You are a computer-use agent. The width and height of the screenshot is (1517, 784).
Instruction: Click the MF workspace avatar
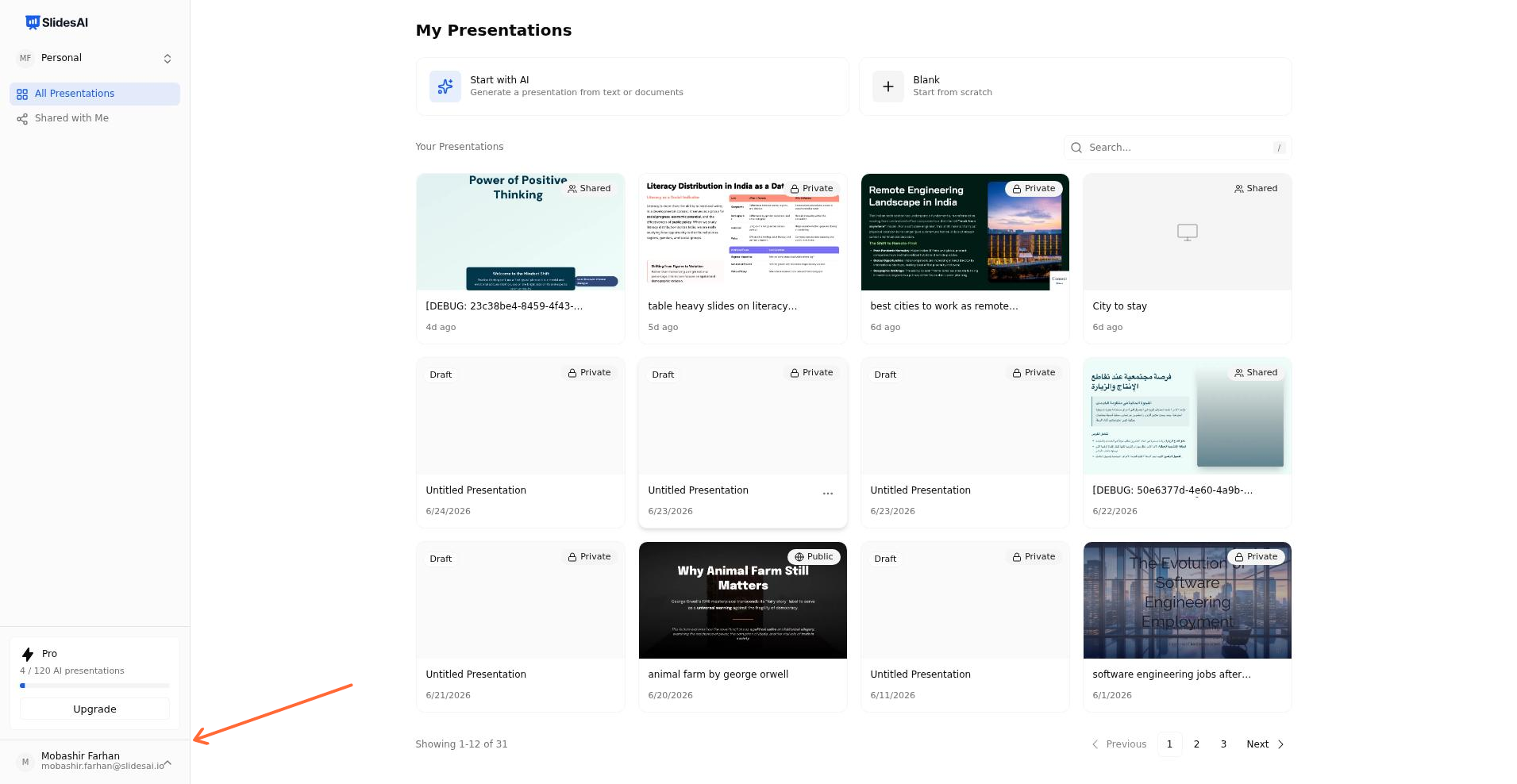(25, 58)
